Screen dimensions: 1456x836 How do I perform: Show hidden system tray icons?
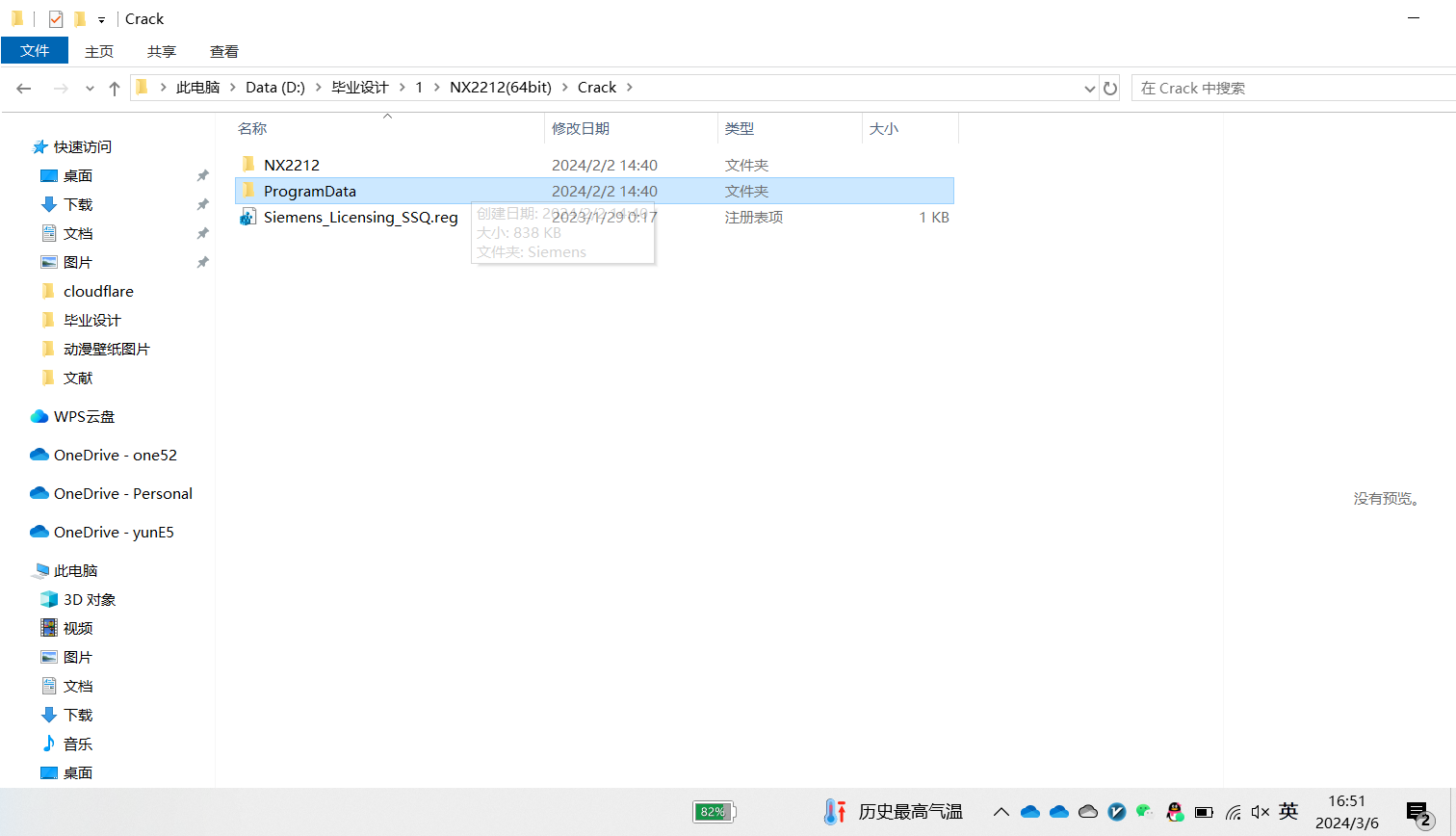click(x=1001, y=812)
